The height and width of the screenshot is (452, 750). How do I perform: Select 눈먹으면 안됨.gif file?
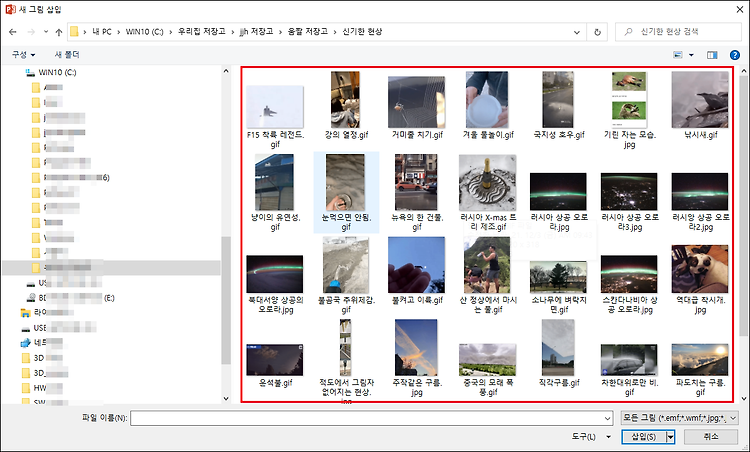346,193
